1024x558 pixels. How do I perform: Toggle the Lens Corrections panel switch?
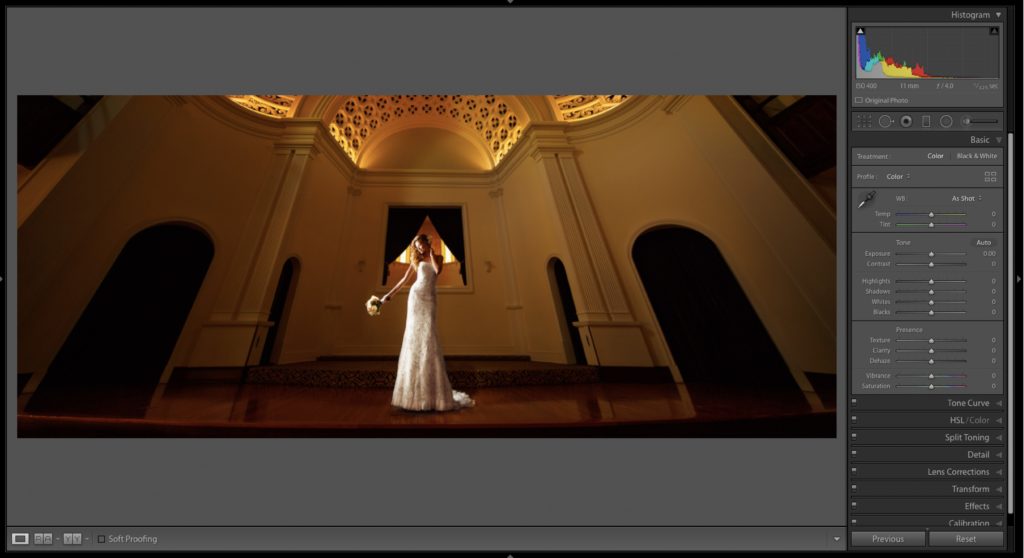coord(854,470)
